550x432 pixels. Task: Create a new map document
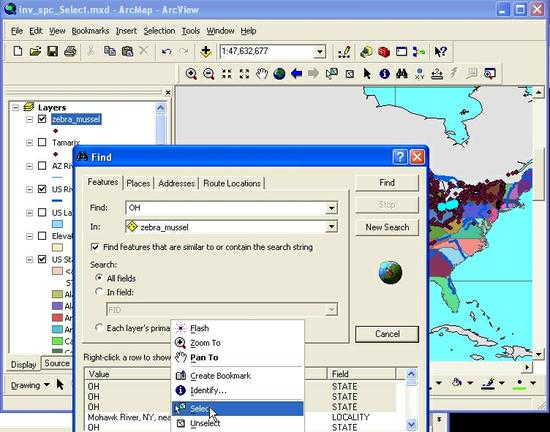pyautogui.click(x=18, y=52)
